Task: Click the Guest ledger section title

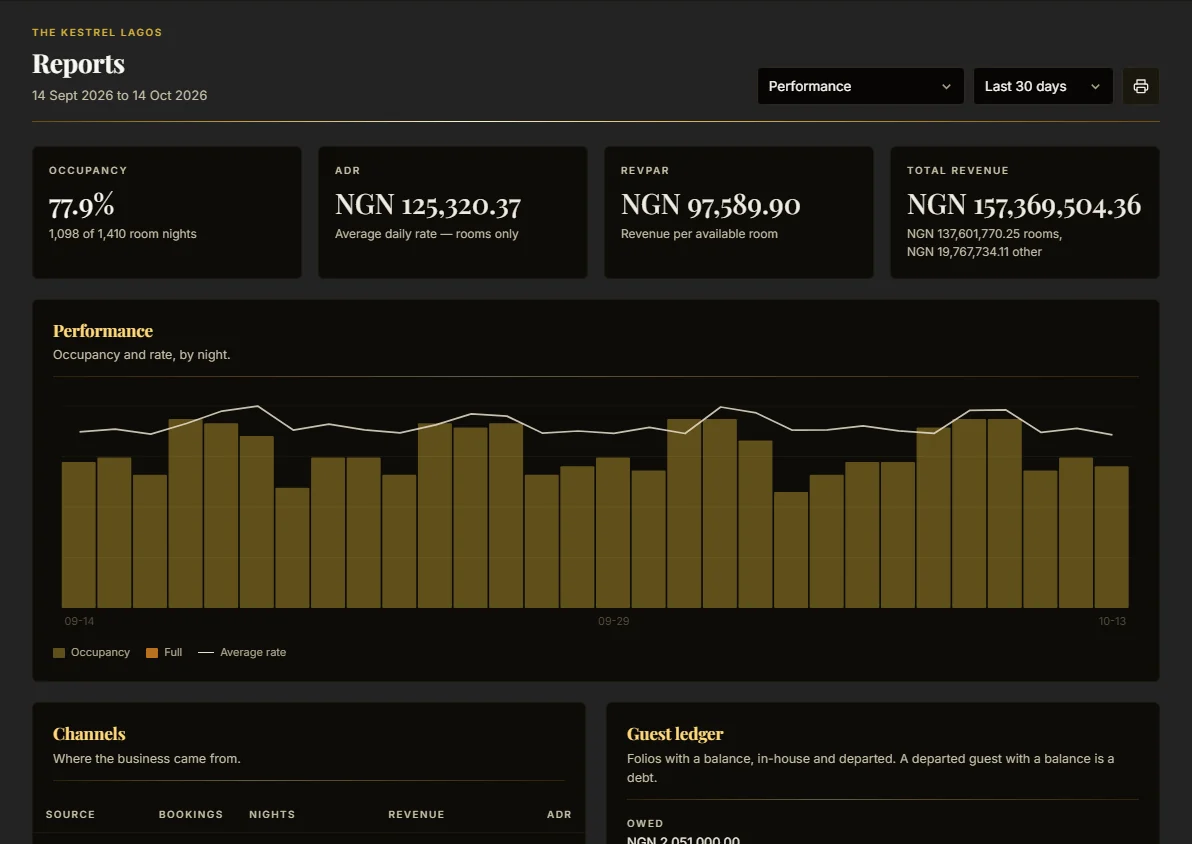Action: pyautogui.click(x=675, y=734)
